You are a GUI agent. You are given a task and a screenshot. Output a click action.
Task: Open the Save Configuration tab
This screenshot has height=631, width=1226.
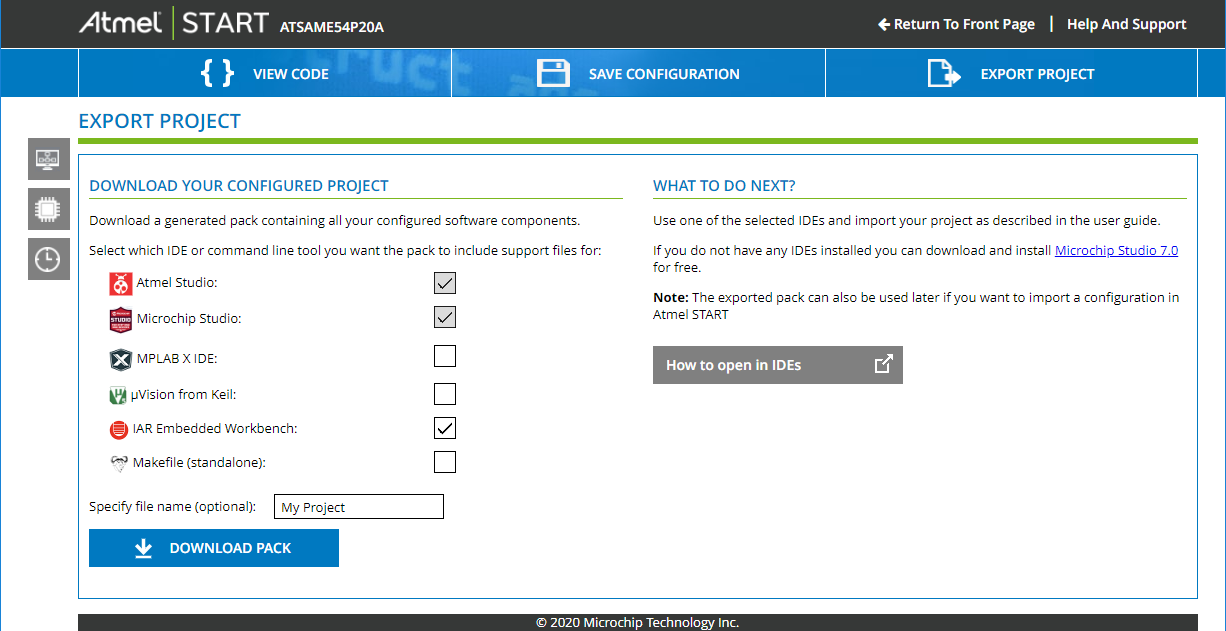pos(638,74)
